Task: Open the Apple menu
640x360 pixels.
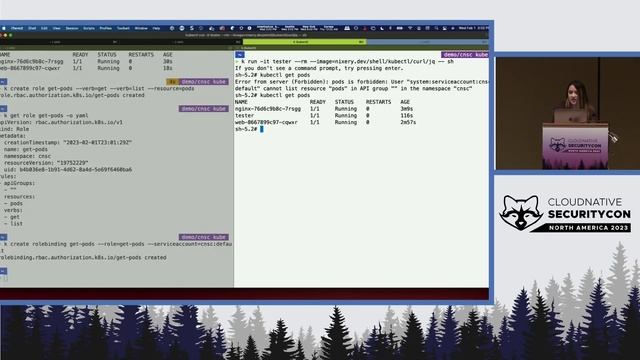Action: click(x=4, y=28)
